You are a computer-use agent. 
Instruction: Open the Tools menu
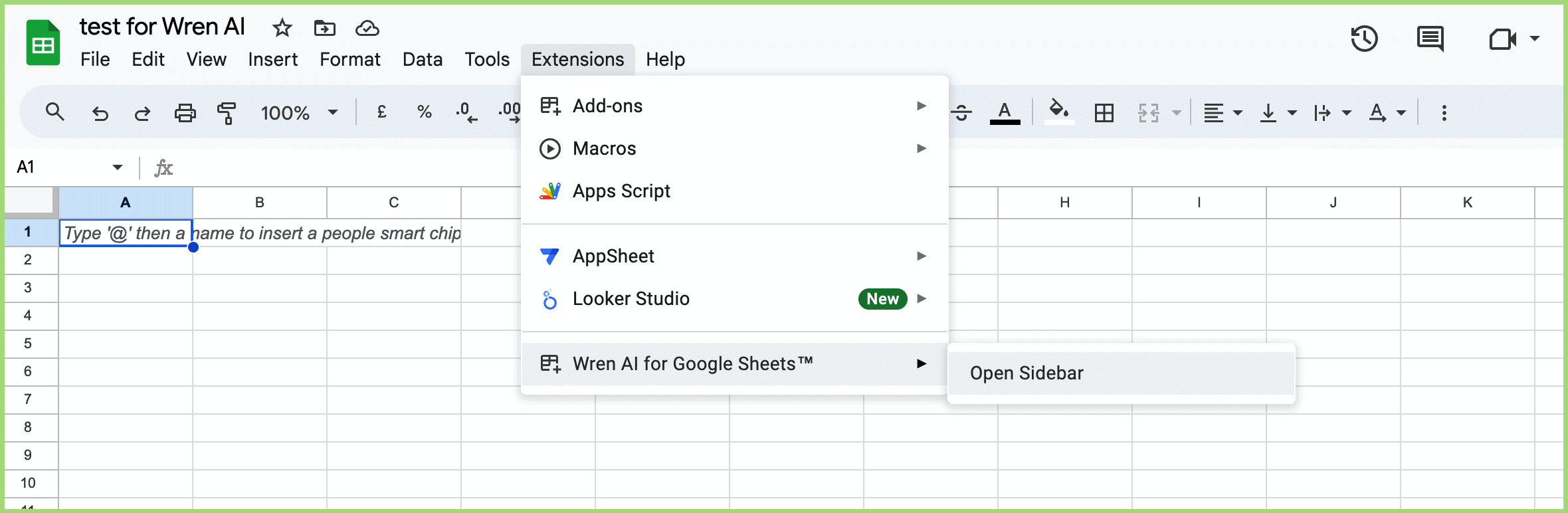(x=487, y=59)
